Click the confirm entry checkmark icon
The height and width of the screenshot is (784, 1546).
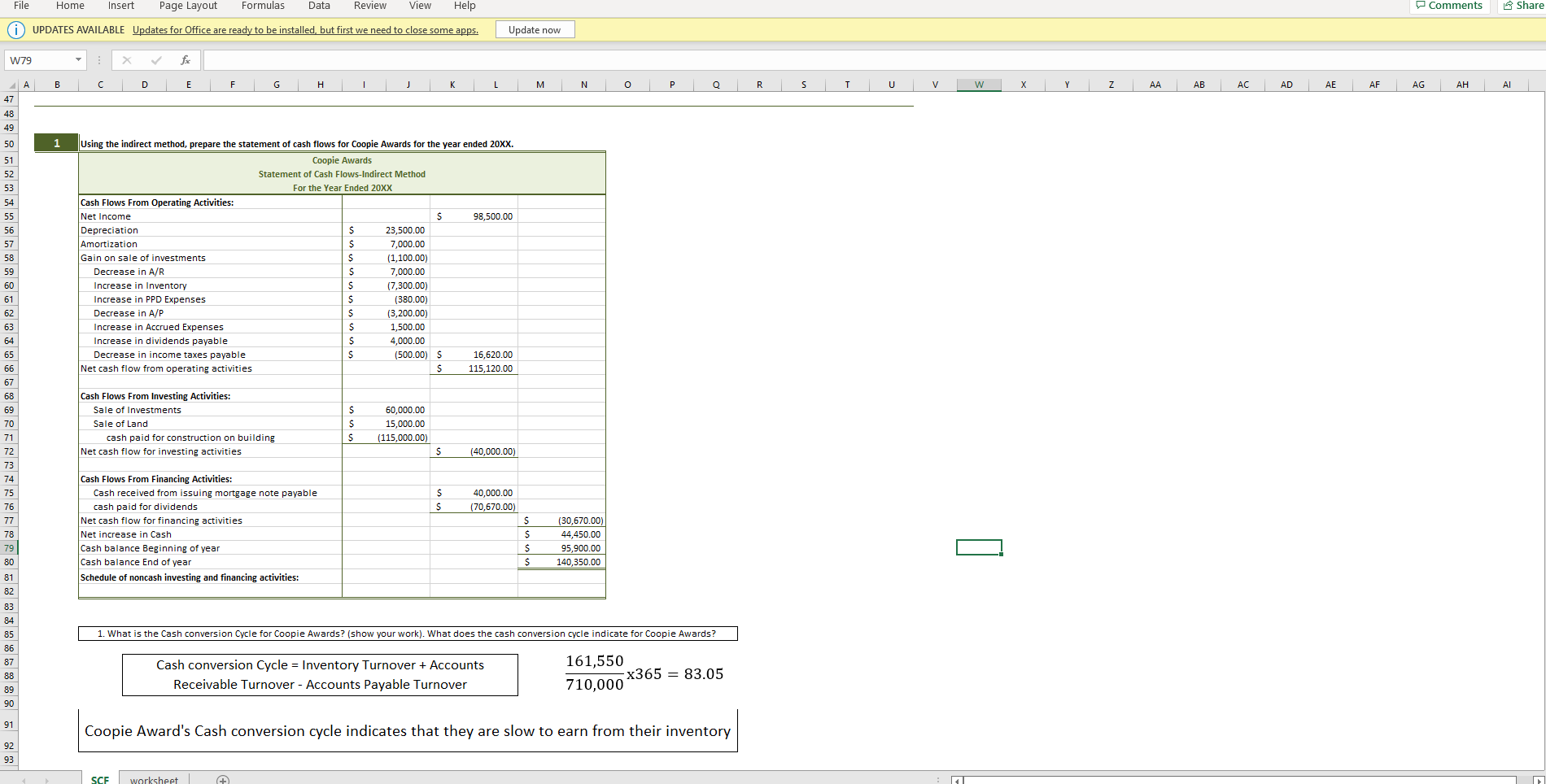click(x=156, y=60)
